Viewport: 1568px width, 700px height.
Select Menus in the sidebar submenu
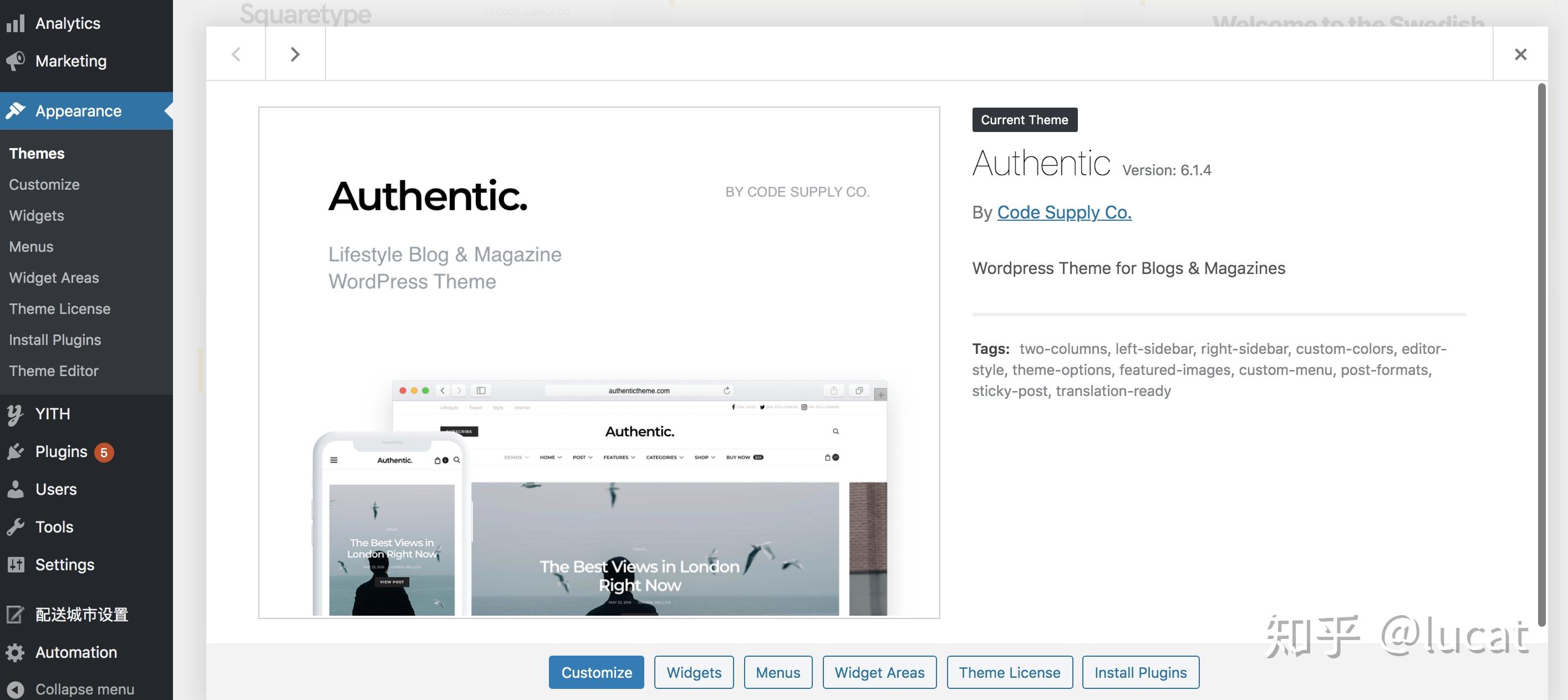(x=31, y=246)
